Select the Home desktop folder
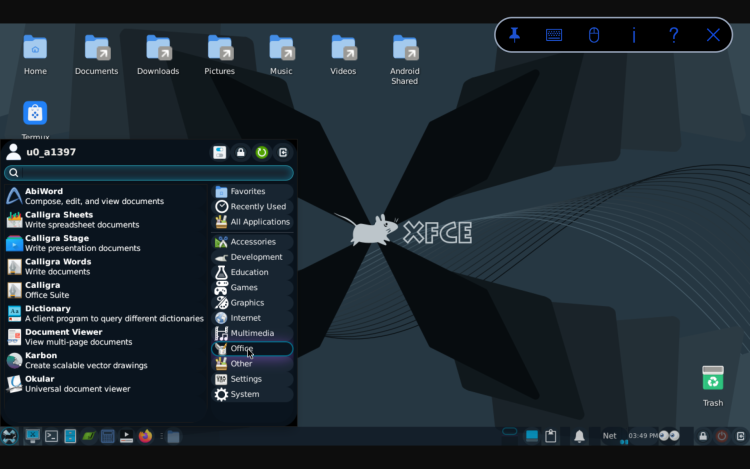The image size is (750, 469). click(x=35, y=55)
